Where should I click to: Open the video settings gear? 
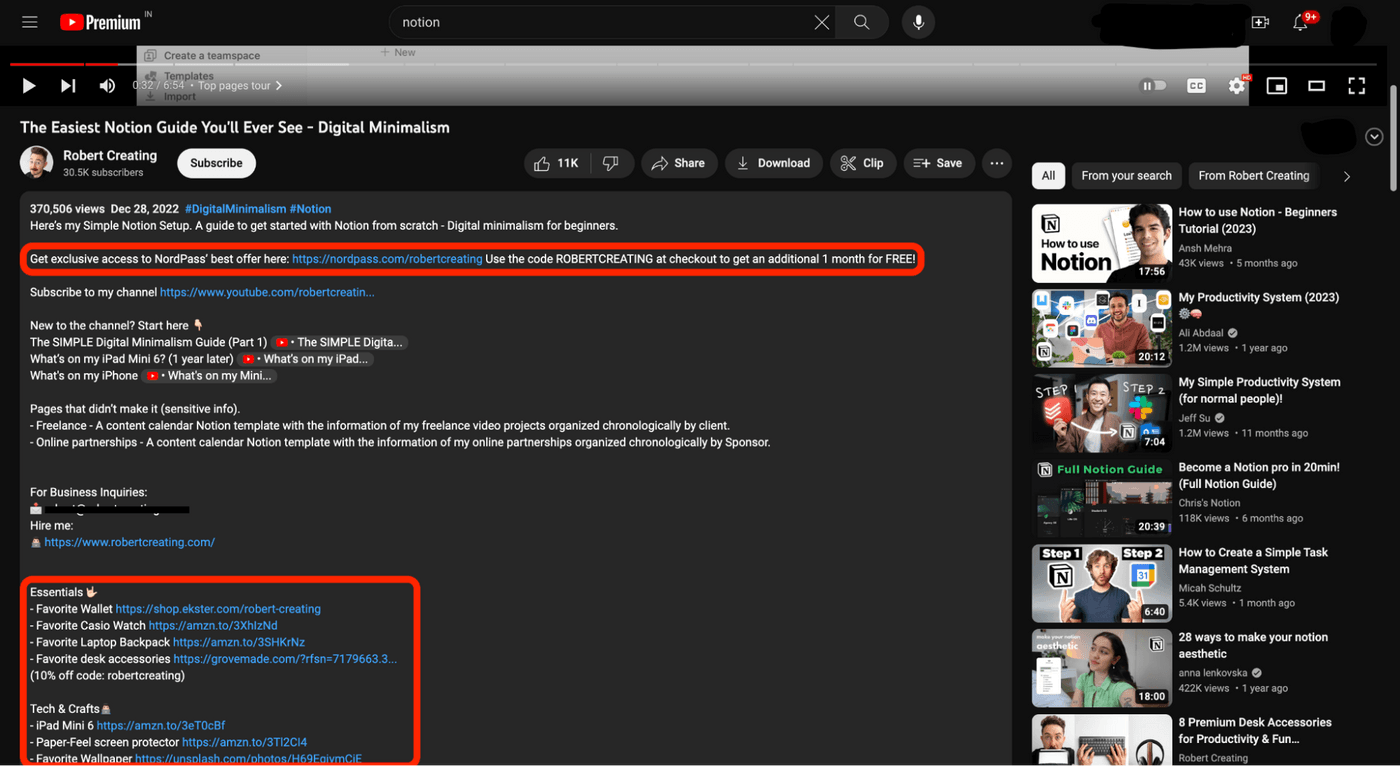click(1237, 86)
